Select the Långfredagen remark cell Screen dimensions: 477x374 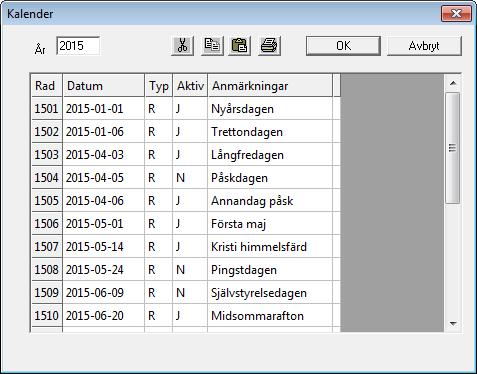coord(270,155)
